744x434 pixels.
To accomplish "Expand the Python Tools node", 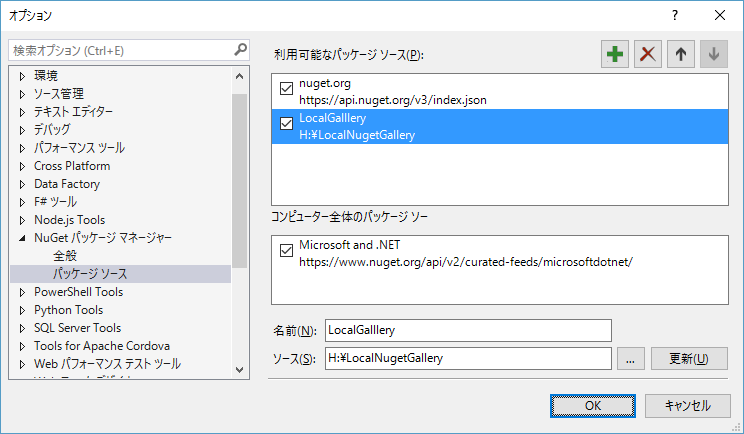I will (x=22, y=311).
